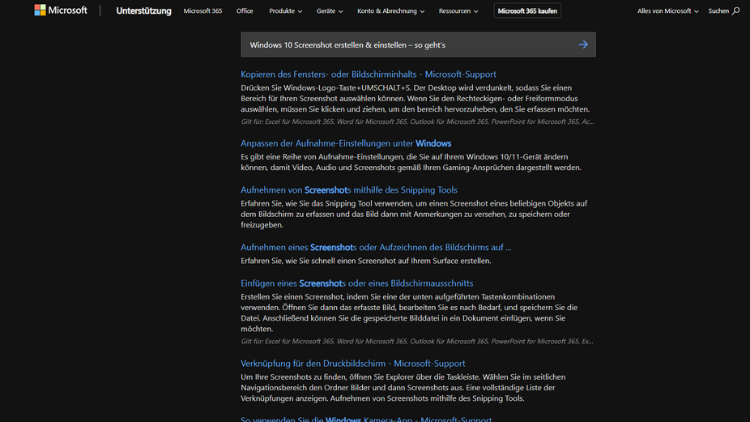Expand the Ressourcen dropdown

(x=458, y=11)
